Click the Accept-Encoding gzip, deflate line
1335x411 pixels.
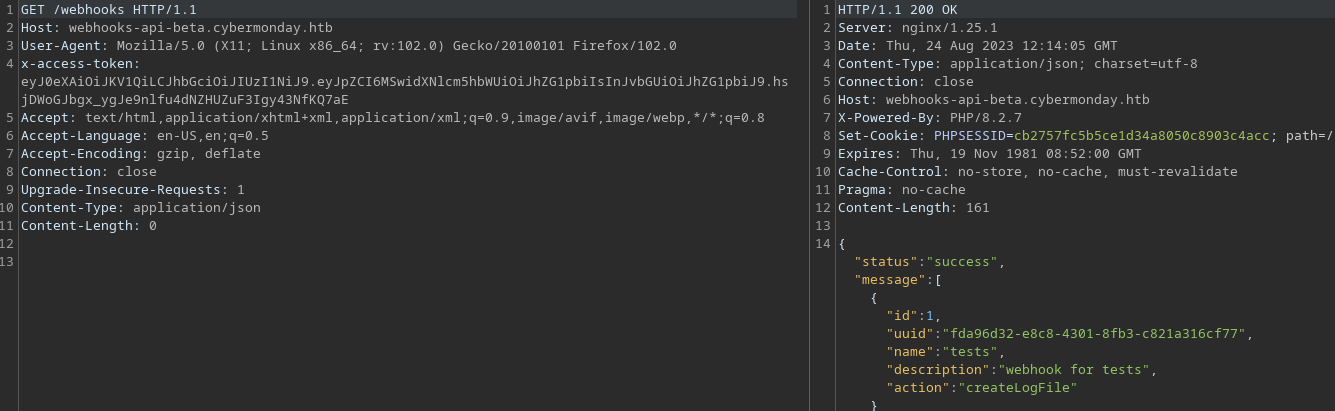click(x=140, y=153)
